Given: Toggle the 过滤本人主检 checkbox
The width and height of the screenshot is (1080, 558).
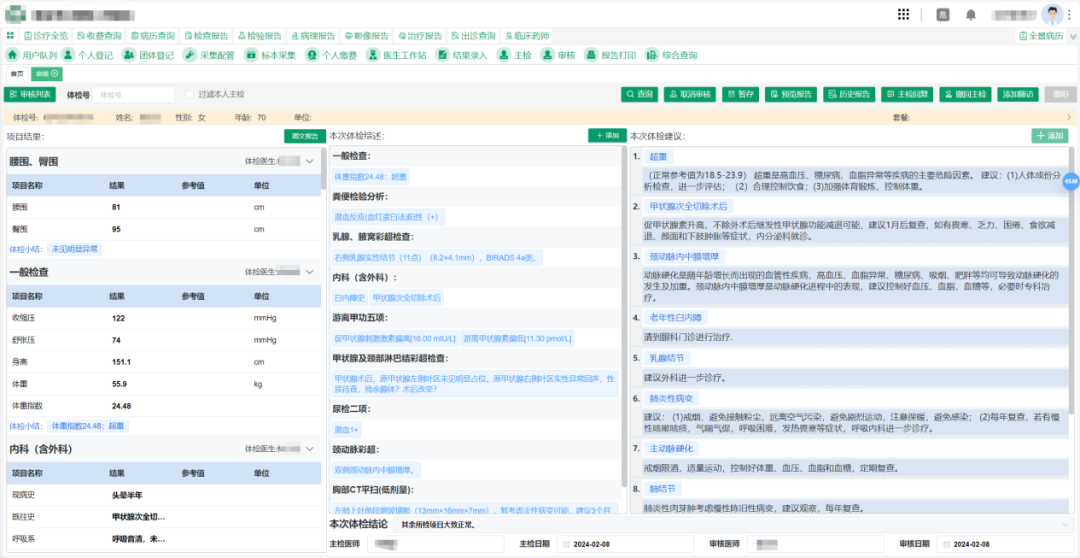Looking at the screenshot, I should point(190,94).
